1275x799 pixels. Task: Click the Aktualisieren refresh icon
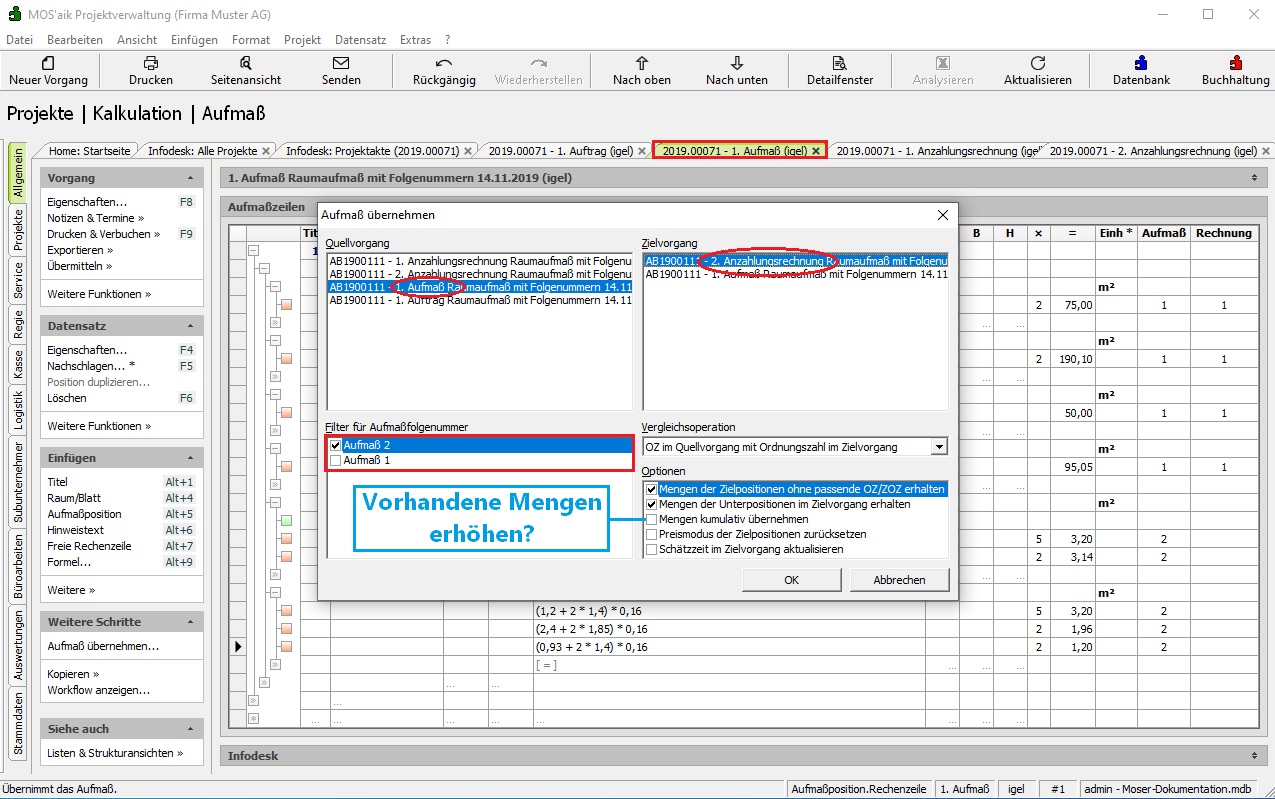point(1038,63)
